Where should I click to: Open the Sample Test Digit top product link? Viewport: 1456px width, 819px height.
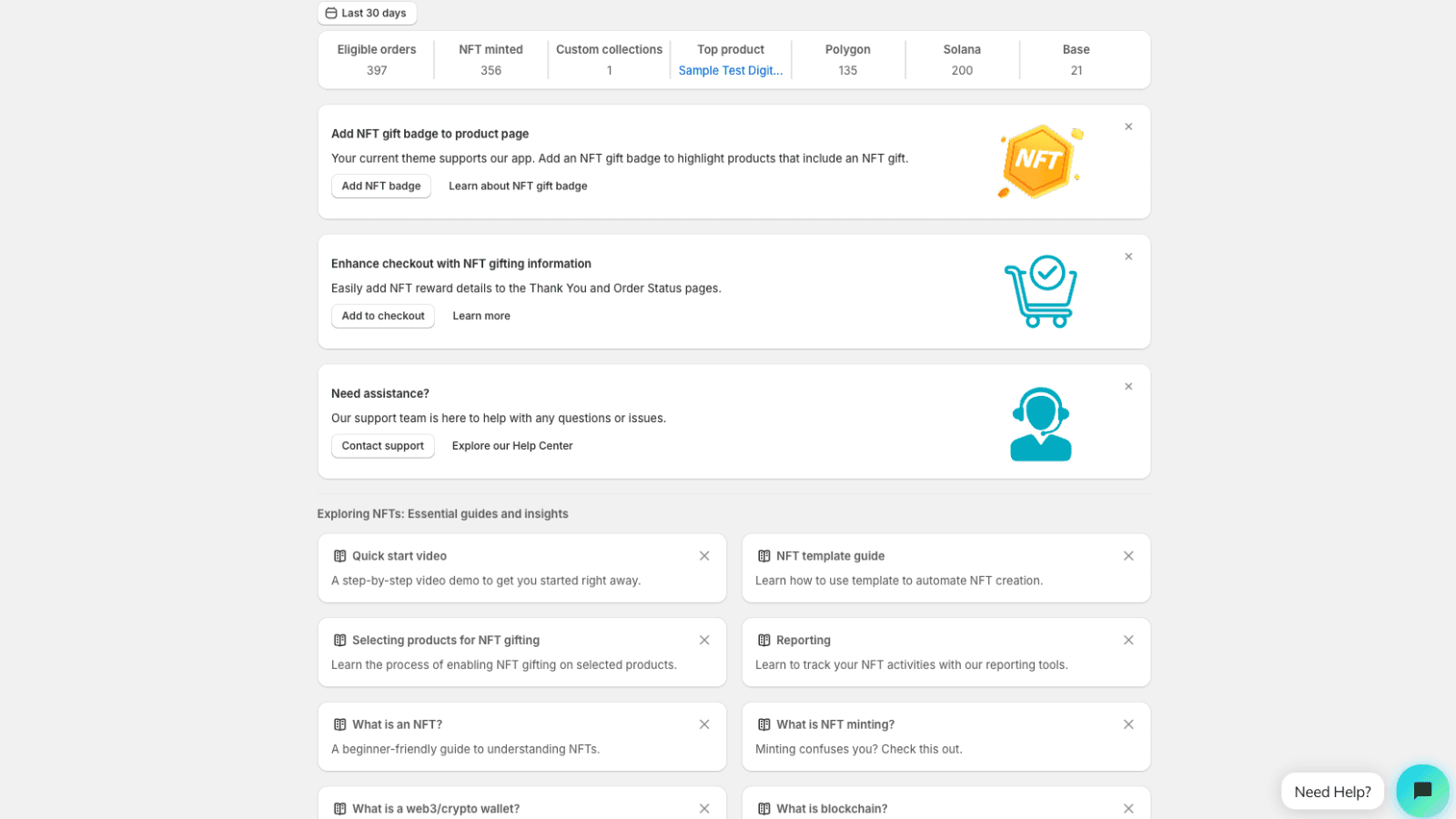click(x=730, y=70)
